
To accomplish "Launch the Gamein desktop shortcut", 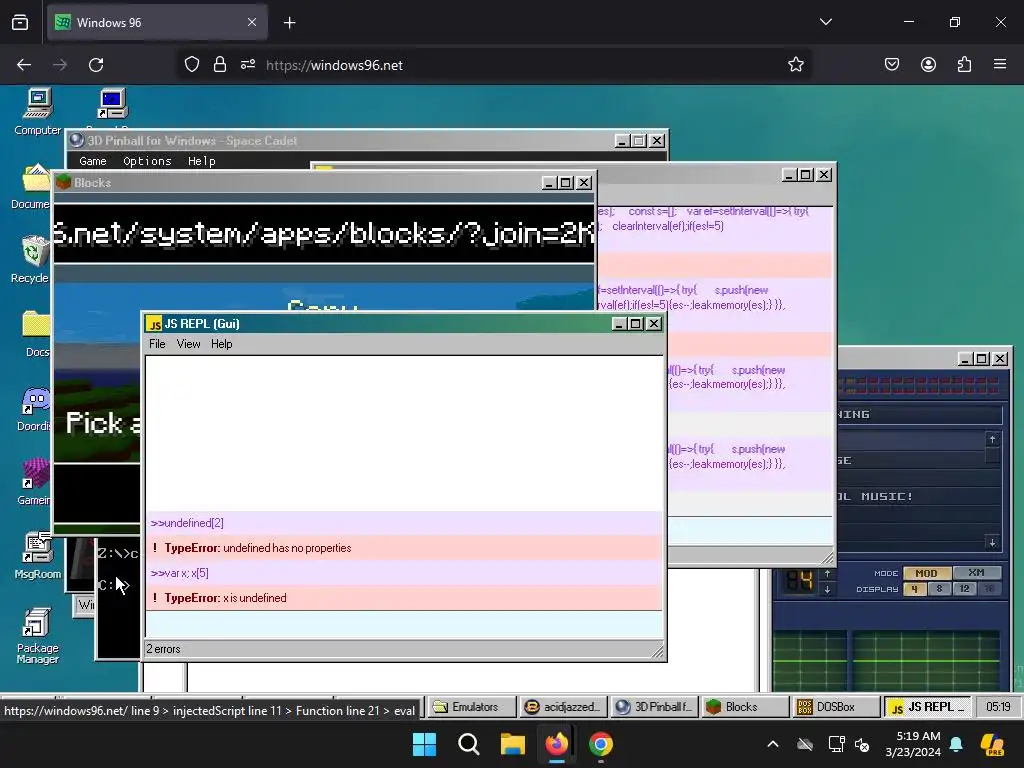I will [34, 481].
